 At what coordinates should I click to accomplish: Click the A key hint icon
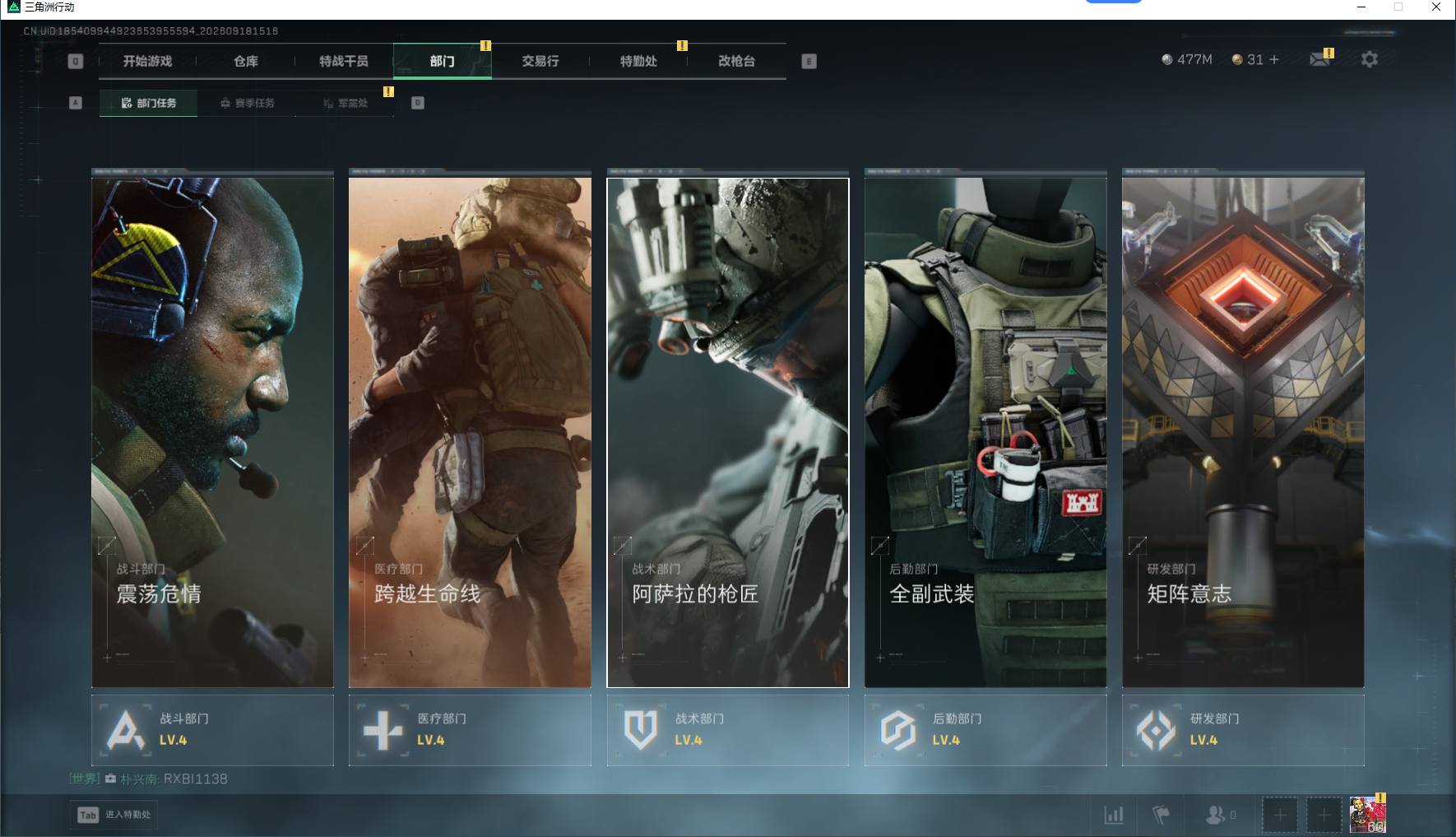pyautogui.click(x=76, y=103)
